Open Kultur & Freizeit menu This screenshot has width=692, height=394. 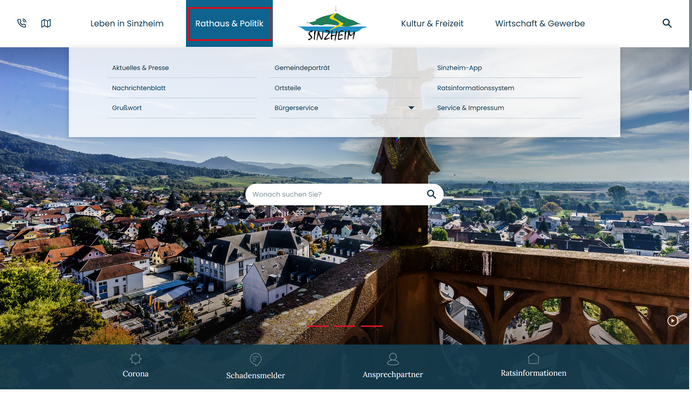(x=432, y=23)
